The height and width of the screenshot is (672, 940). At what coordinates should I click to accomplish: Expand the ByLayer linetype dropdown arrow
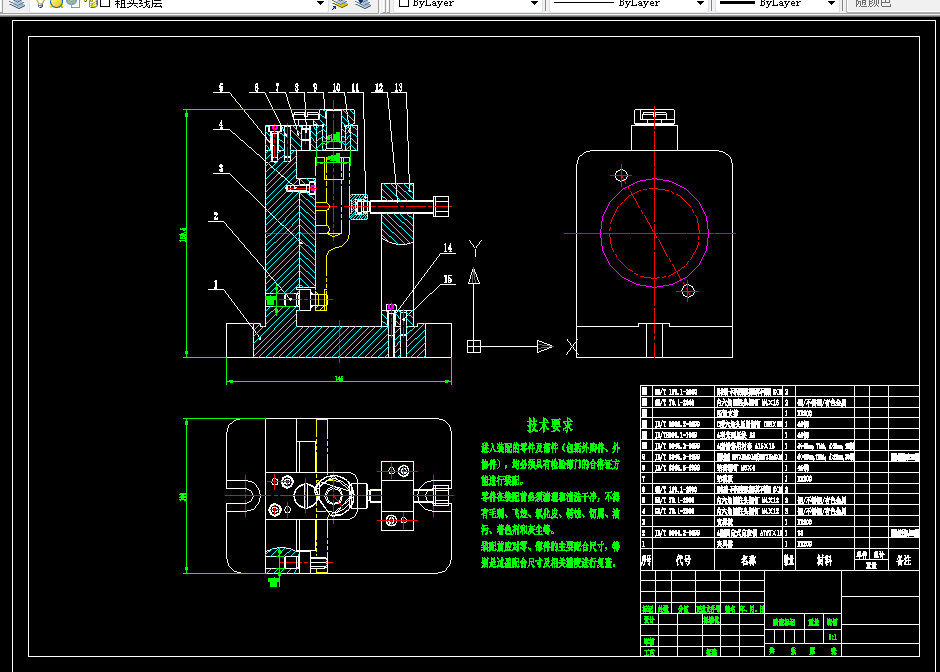click(700, 4)
